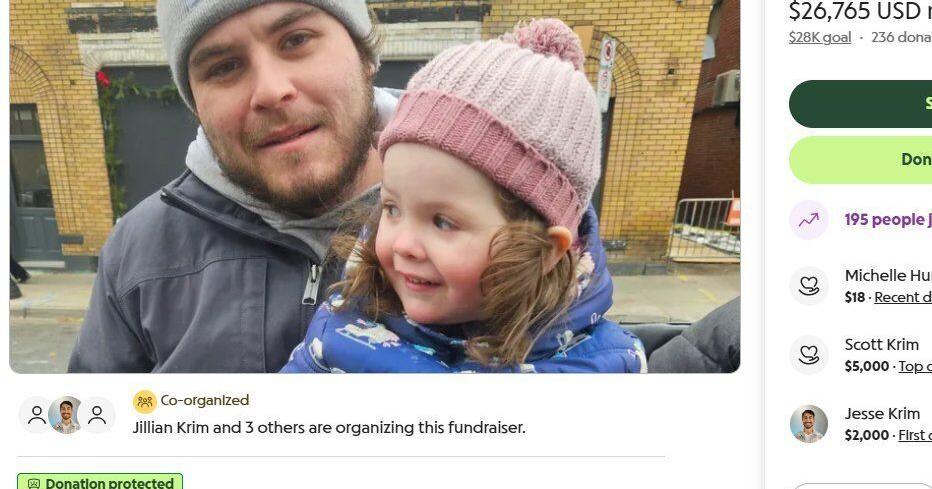The image size is (932, 489).
Task: Open the Recent donation link
Action: (x=902, y=297)
